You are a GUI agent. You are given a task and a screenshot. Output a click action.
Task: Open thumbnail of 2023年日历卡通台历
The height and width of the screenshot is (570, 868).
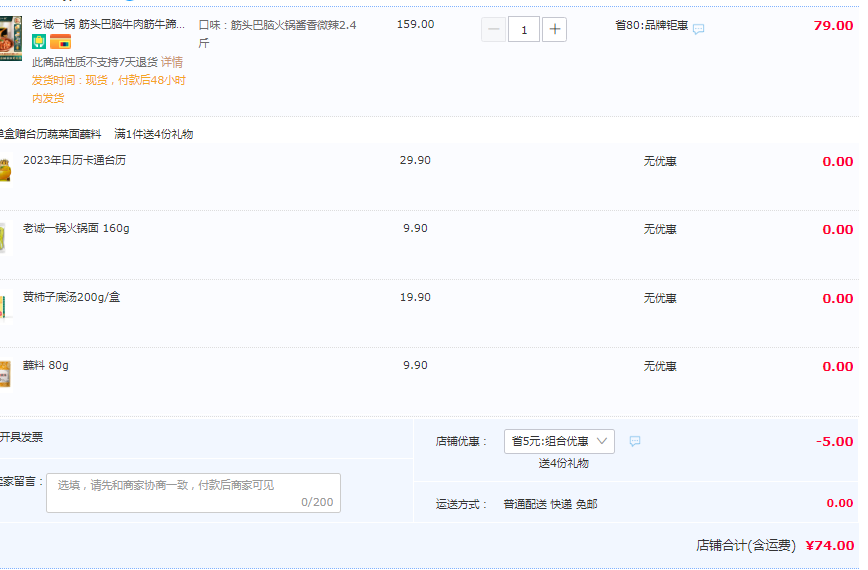coord(6,170)
